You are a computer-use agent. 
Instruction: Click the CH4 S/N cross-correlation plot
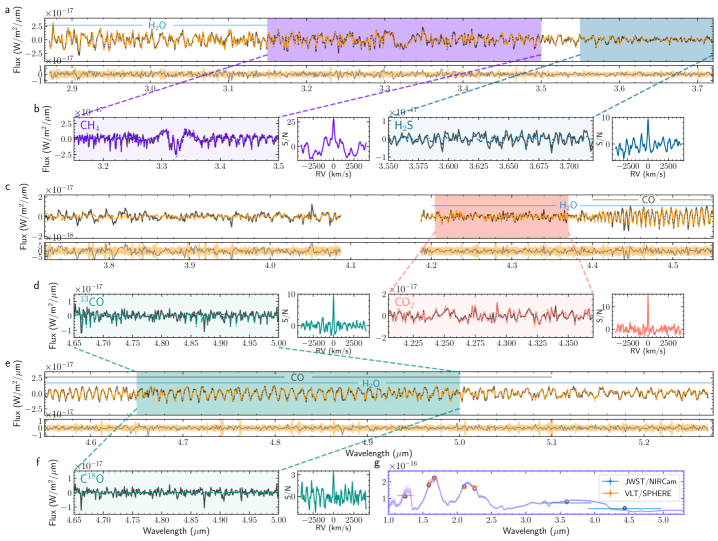[333, 139]
